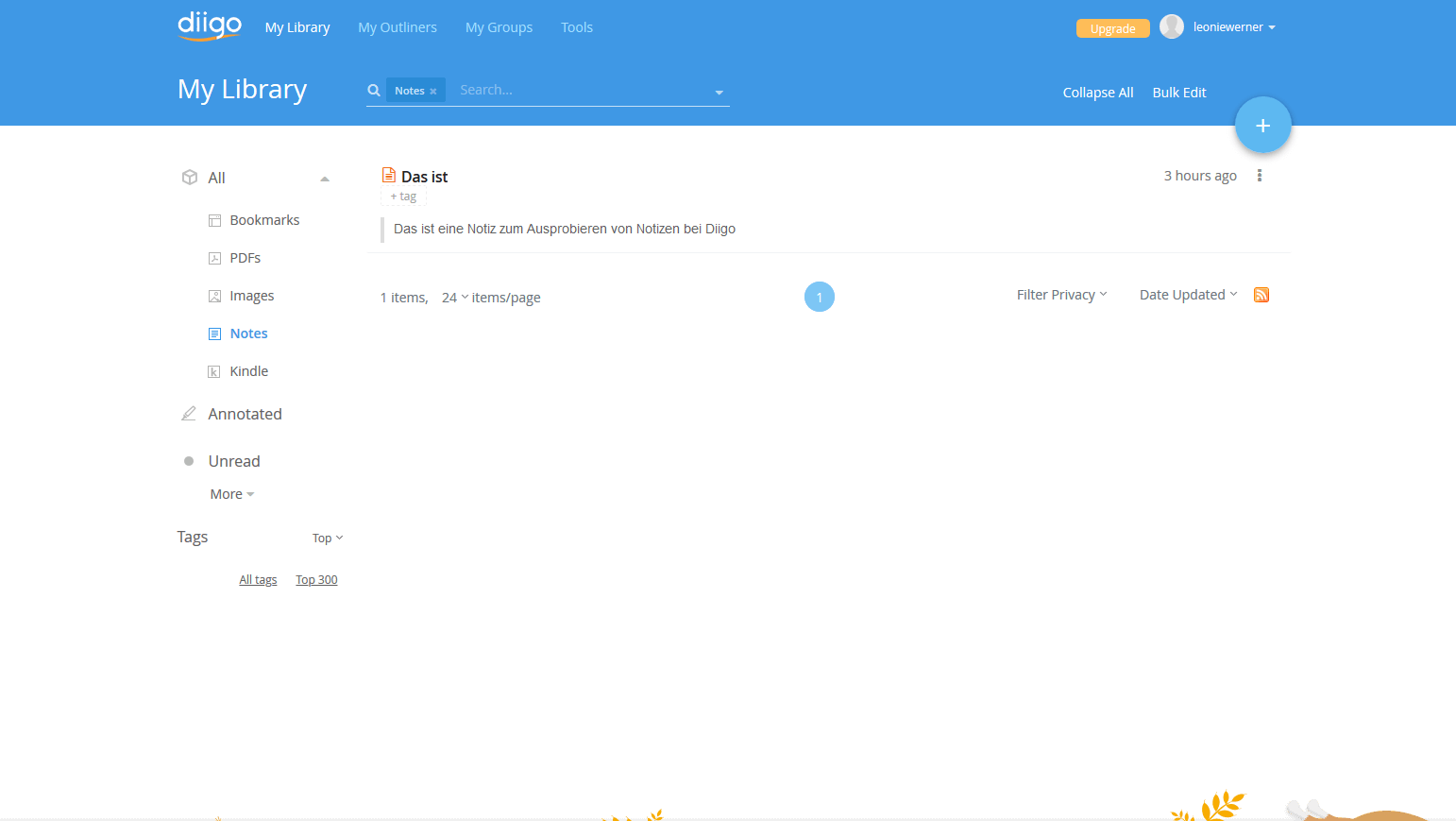Collapse the All section in sidebar

[x=325, y=179]
